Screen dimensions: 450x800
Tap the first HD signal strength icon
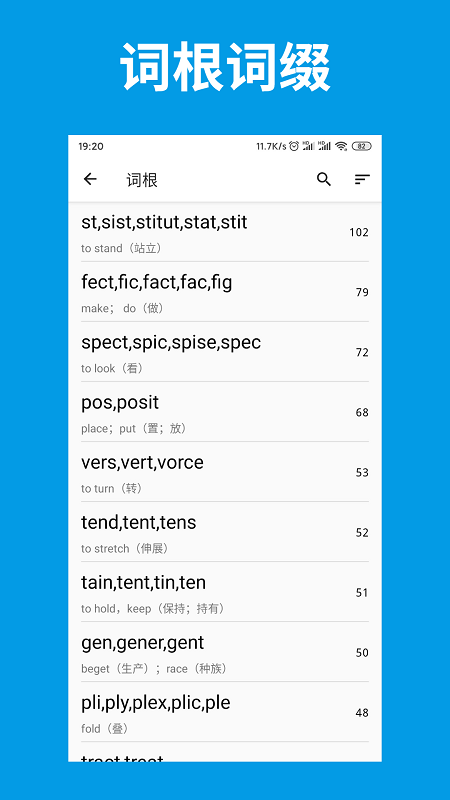(308, 146)
